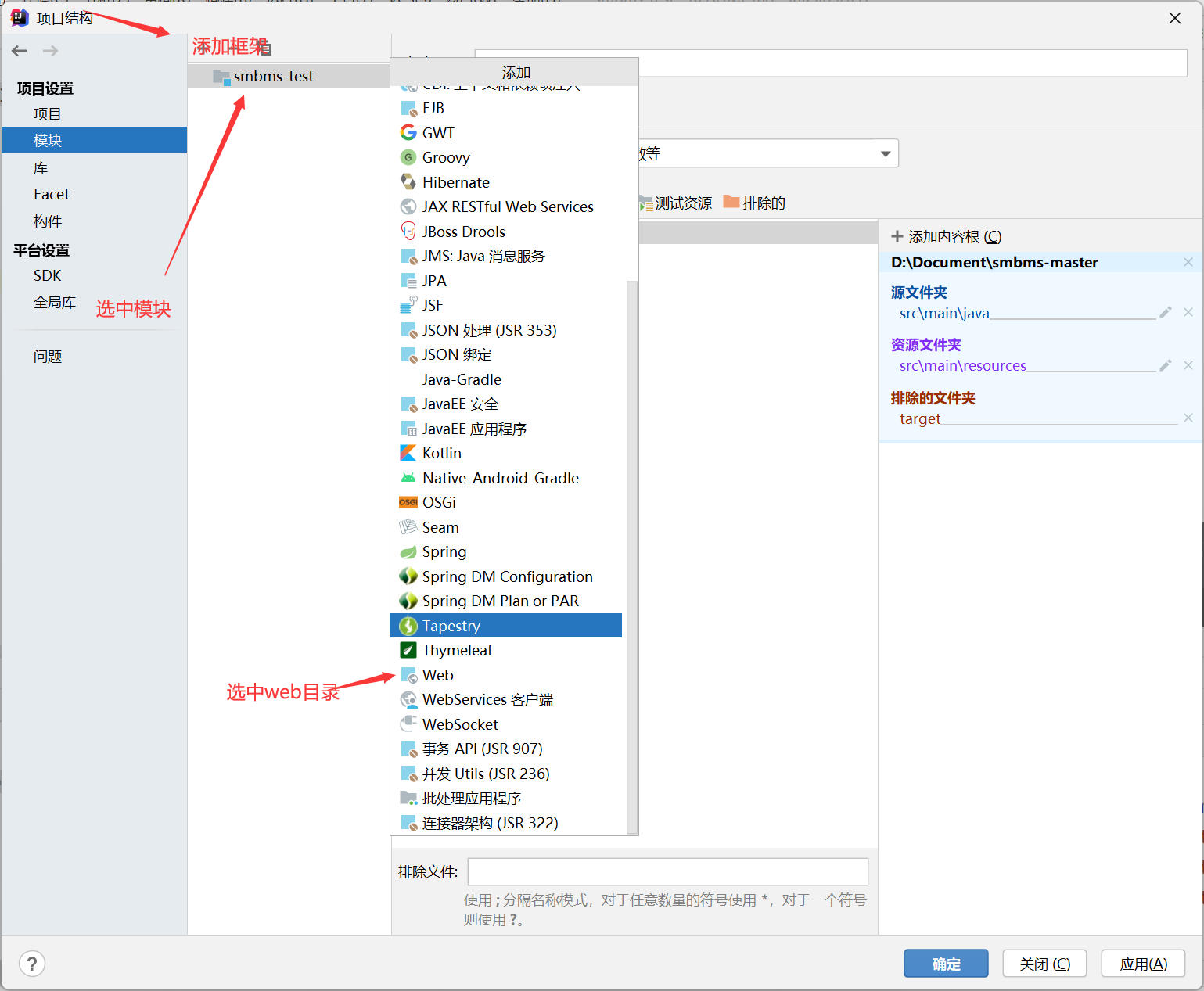
Task: Add the WebSocket framework
Action: tap(506, 724)
